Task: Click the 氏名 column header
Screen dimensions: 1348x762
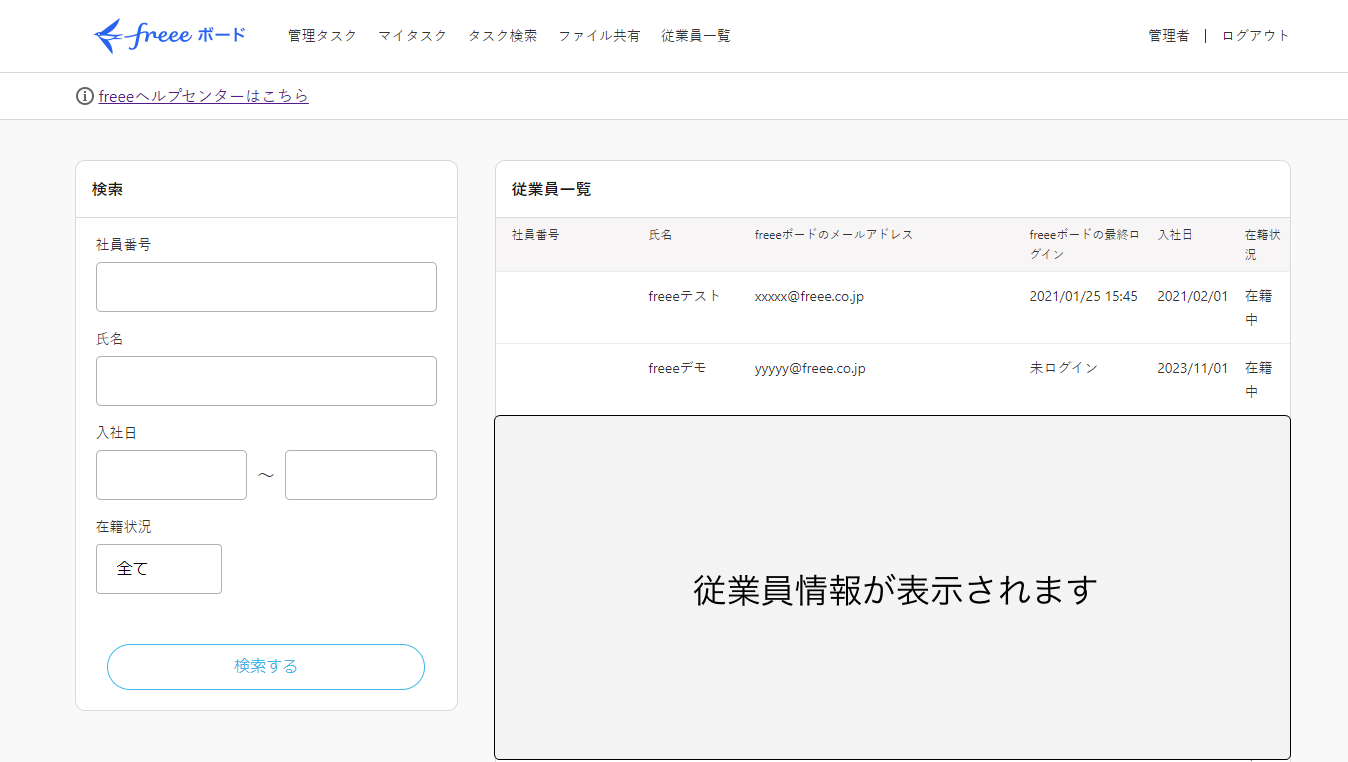Action: click(660, 235)
